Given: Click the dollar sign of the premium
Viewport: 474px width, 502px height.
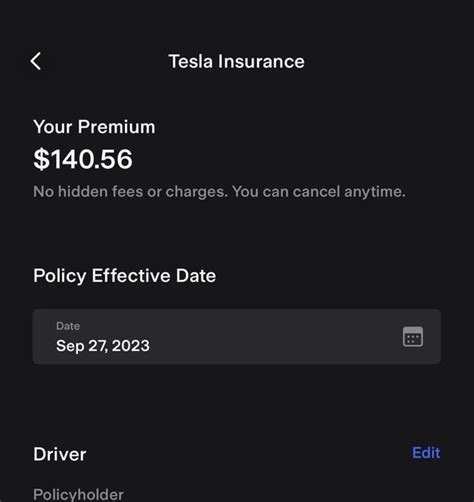Looking at the screenshot, I should click(x=41, y=159).
